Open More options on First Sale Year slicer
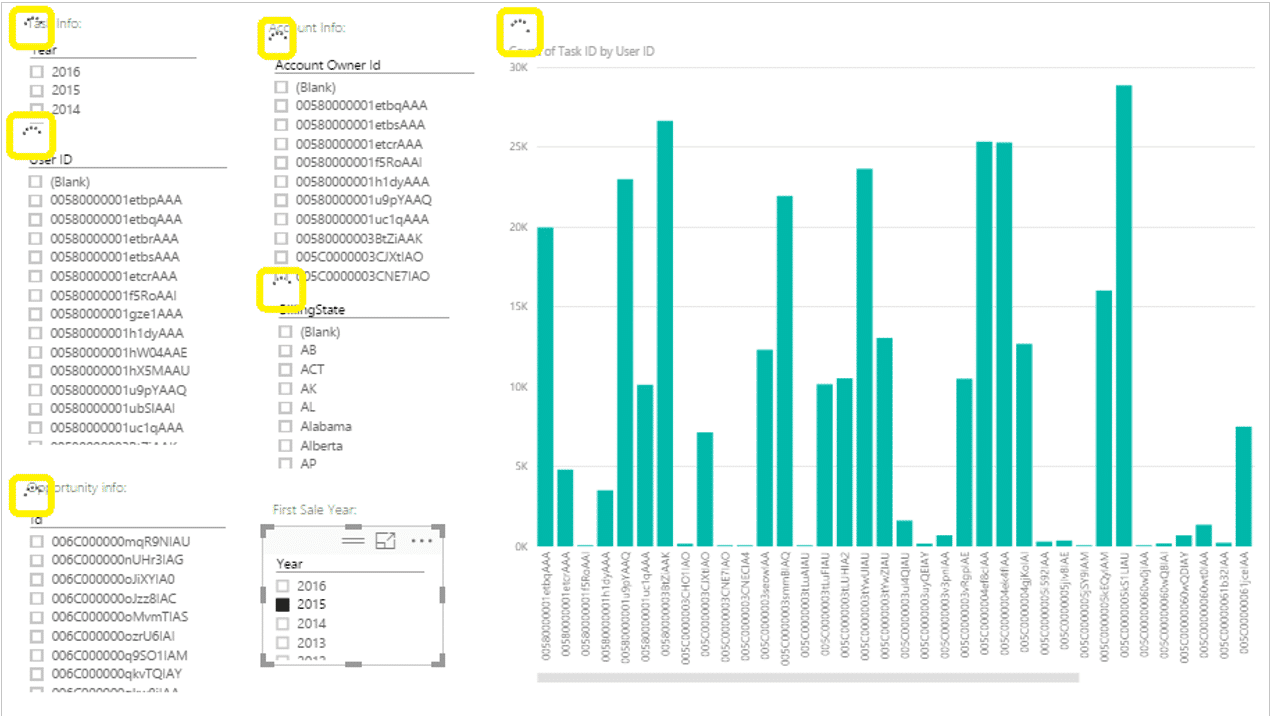 [x=421, y=540]
